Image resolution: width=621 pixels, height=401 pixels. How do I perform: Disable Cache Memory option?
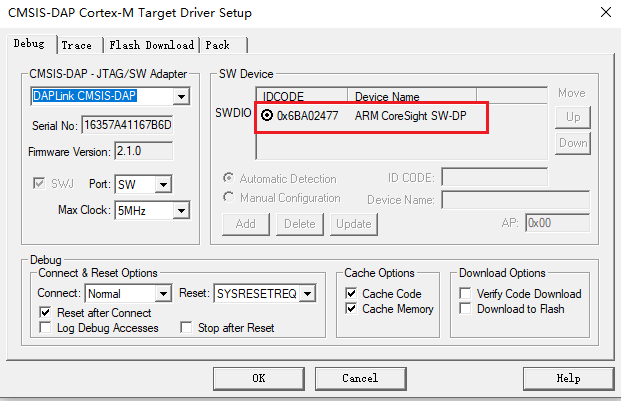[351, 309]
